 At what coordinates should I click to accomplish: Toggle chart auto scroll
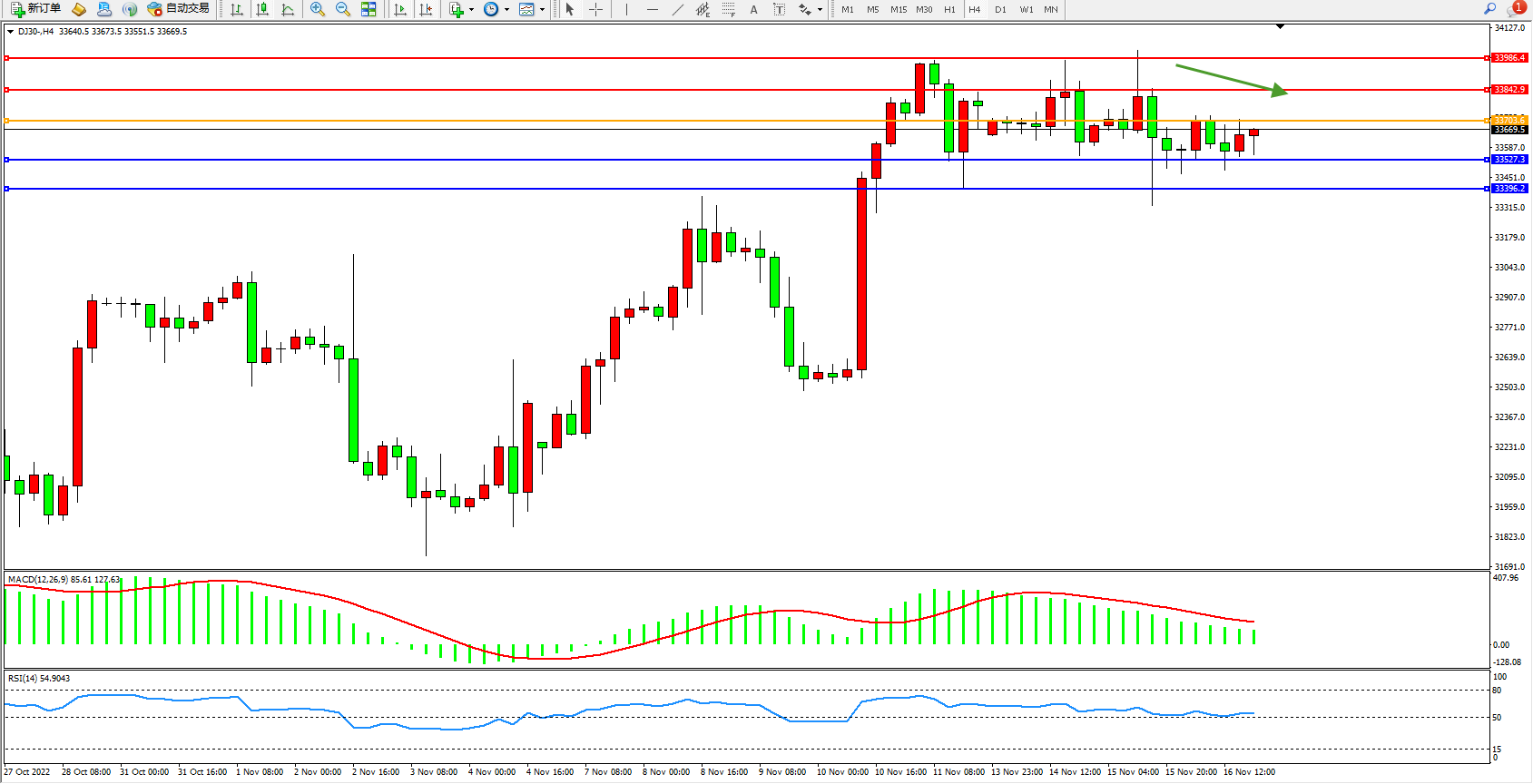click(399, 9)
